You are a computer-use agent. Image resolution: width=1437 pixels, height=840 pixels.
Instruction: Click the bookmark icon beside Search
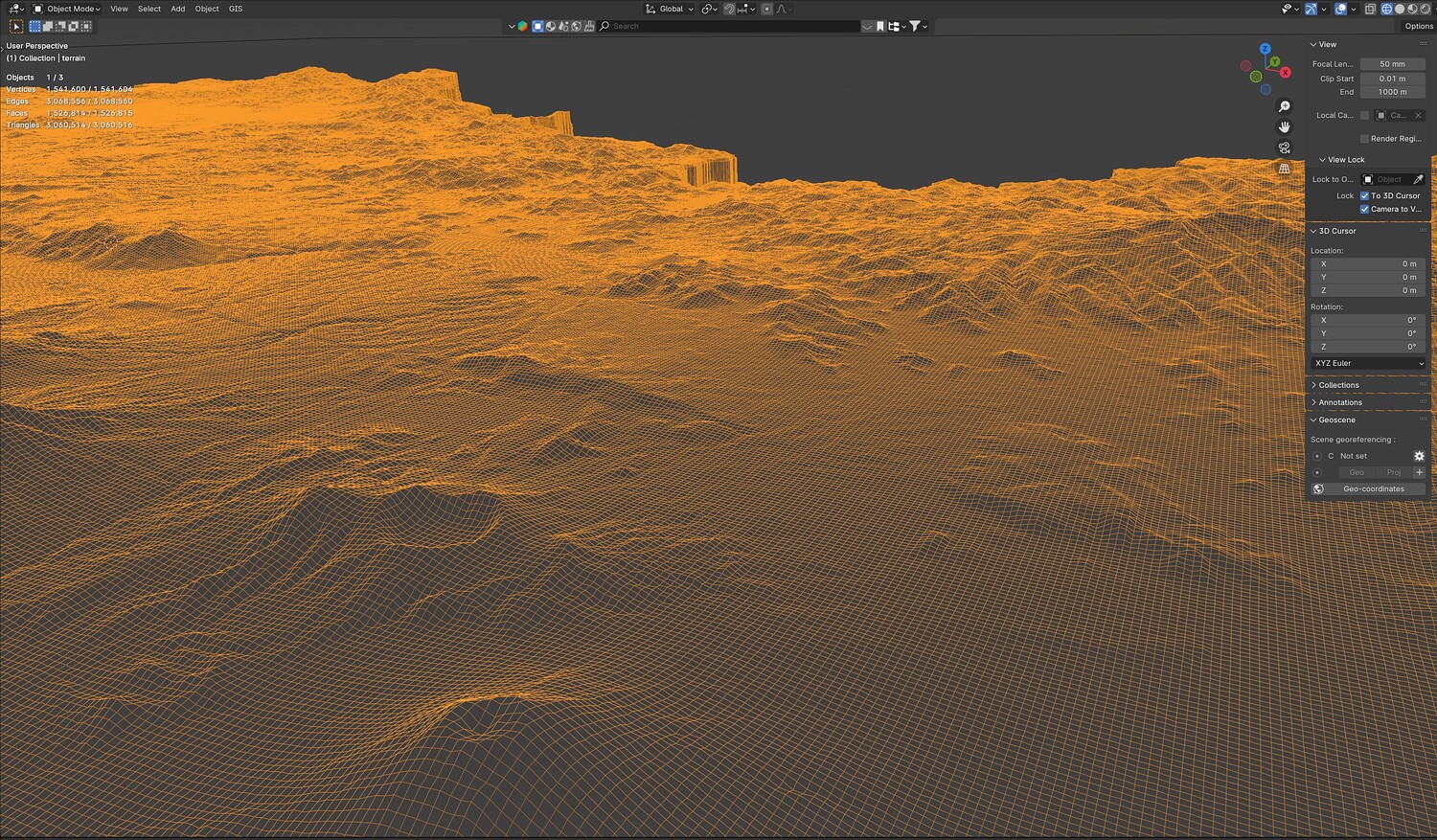click(880, 26)
